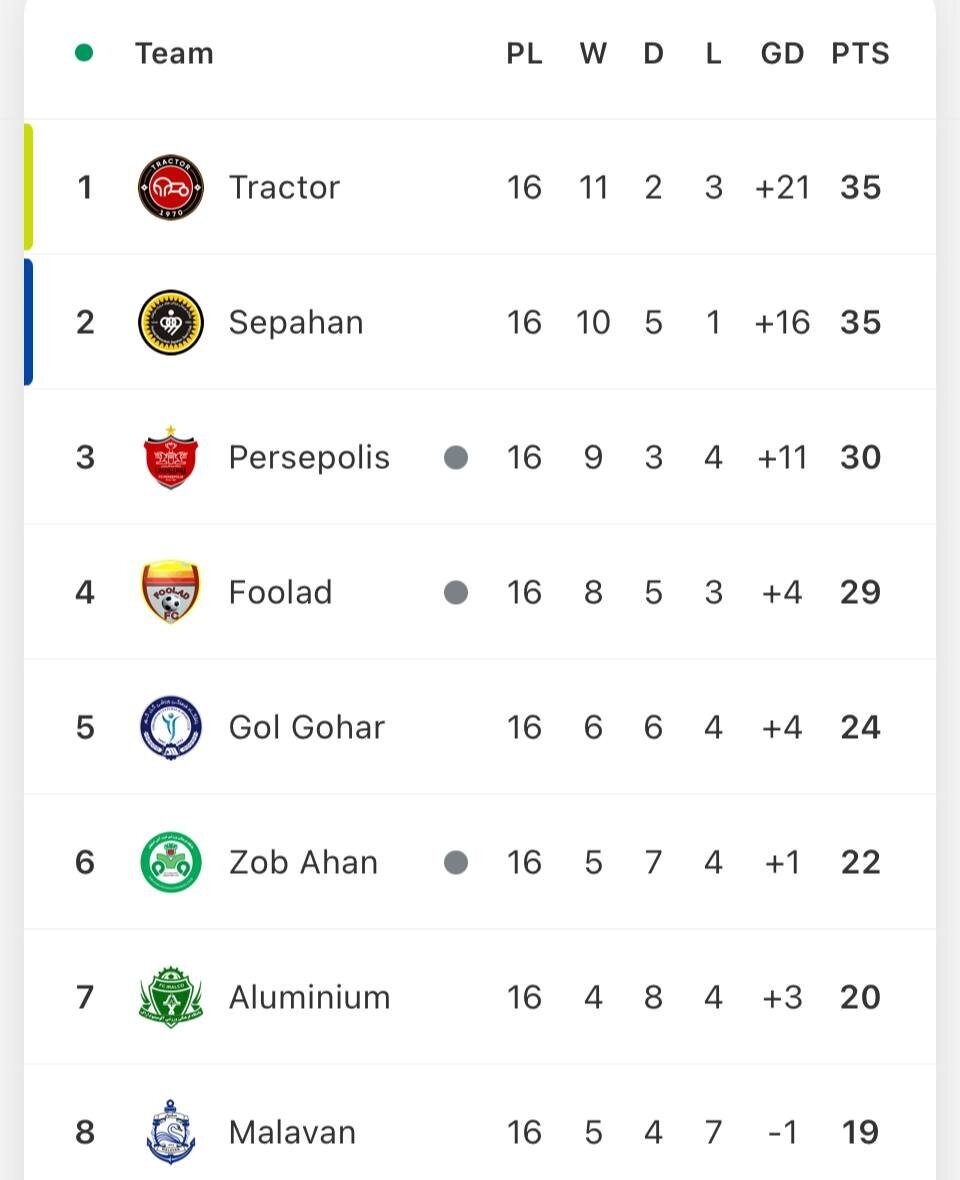Open the Aluminium FC badge
Viewport: 960px width, 1180px height.
click(x=170, y=997)
